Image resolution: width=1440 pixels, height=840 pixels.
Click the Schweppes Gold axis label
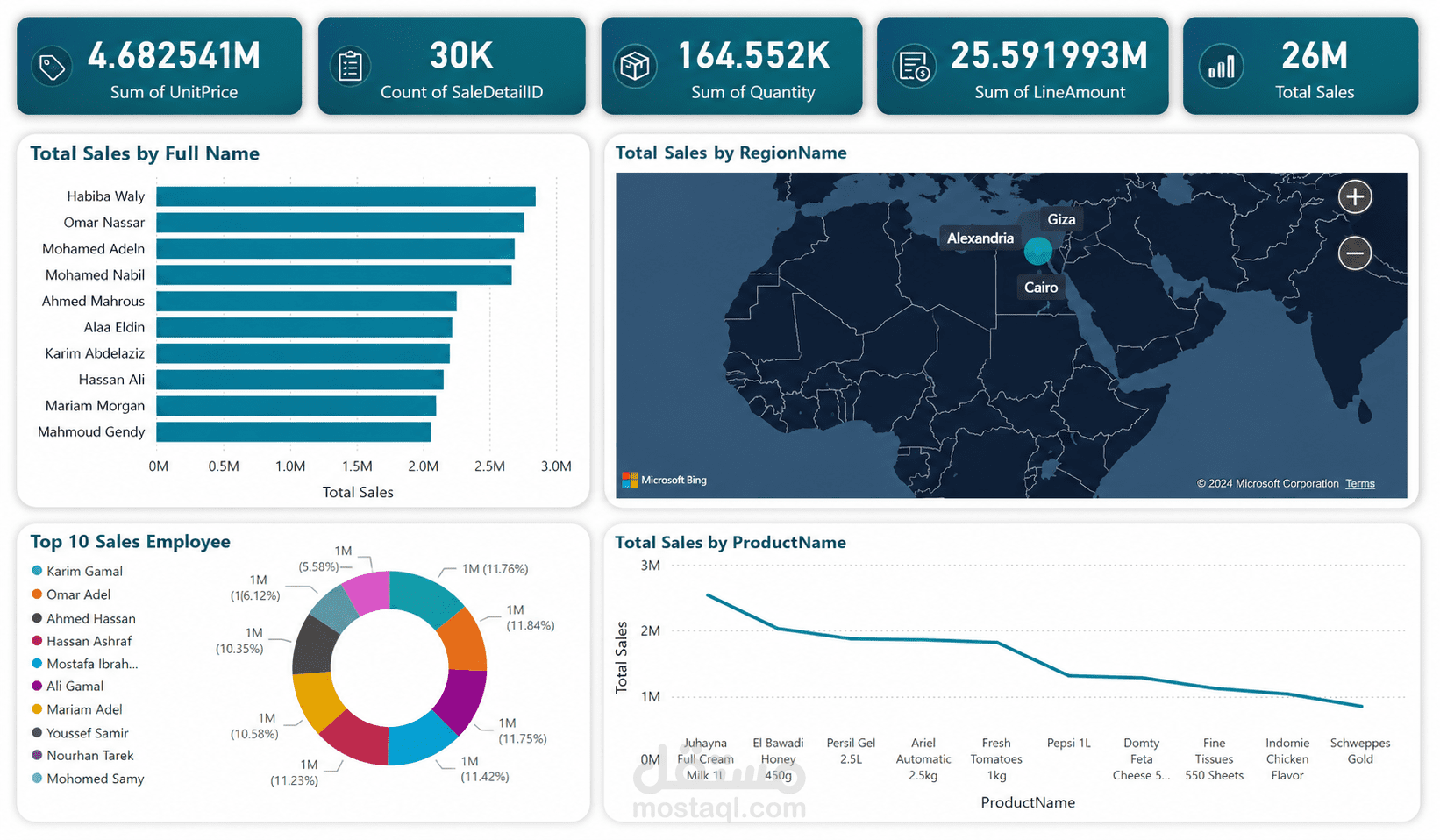(x=1360, y=751)
